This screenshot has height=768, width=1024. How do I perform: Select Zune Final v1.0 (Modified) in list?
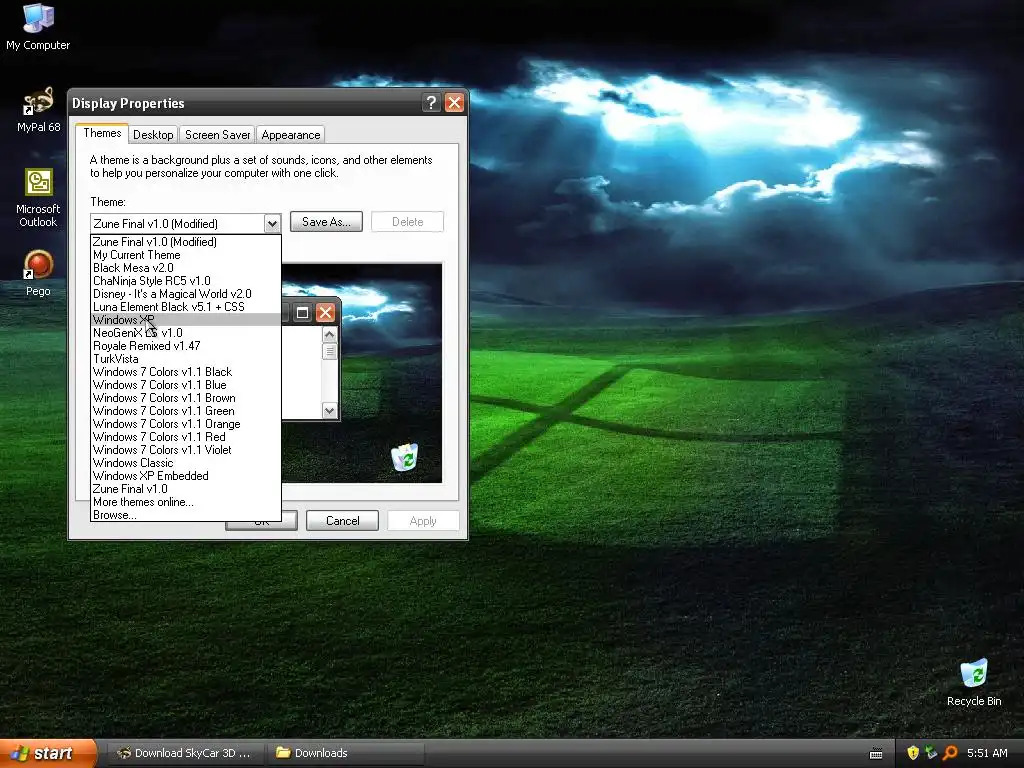[186, 242]
